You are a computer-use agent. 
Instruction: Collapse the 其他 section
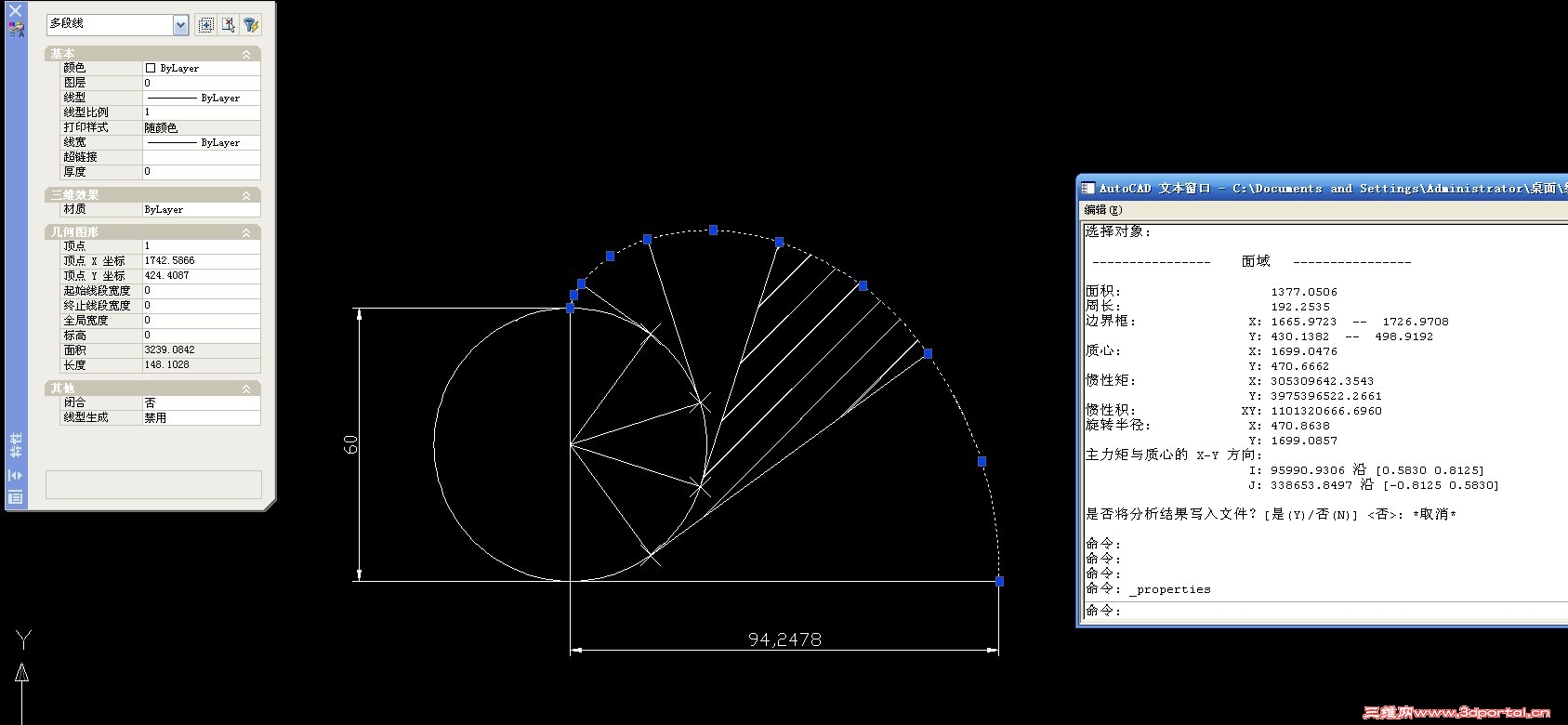pos(246,389)
